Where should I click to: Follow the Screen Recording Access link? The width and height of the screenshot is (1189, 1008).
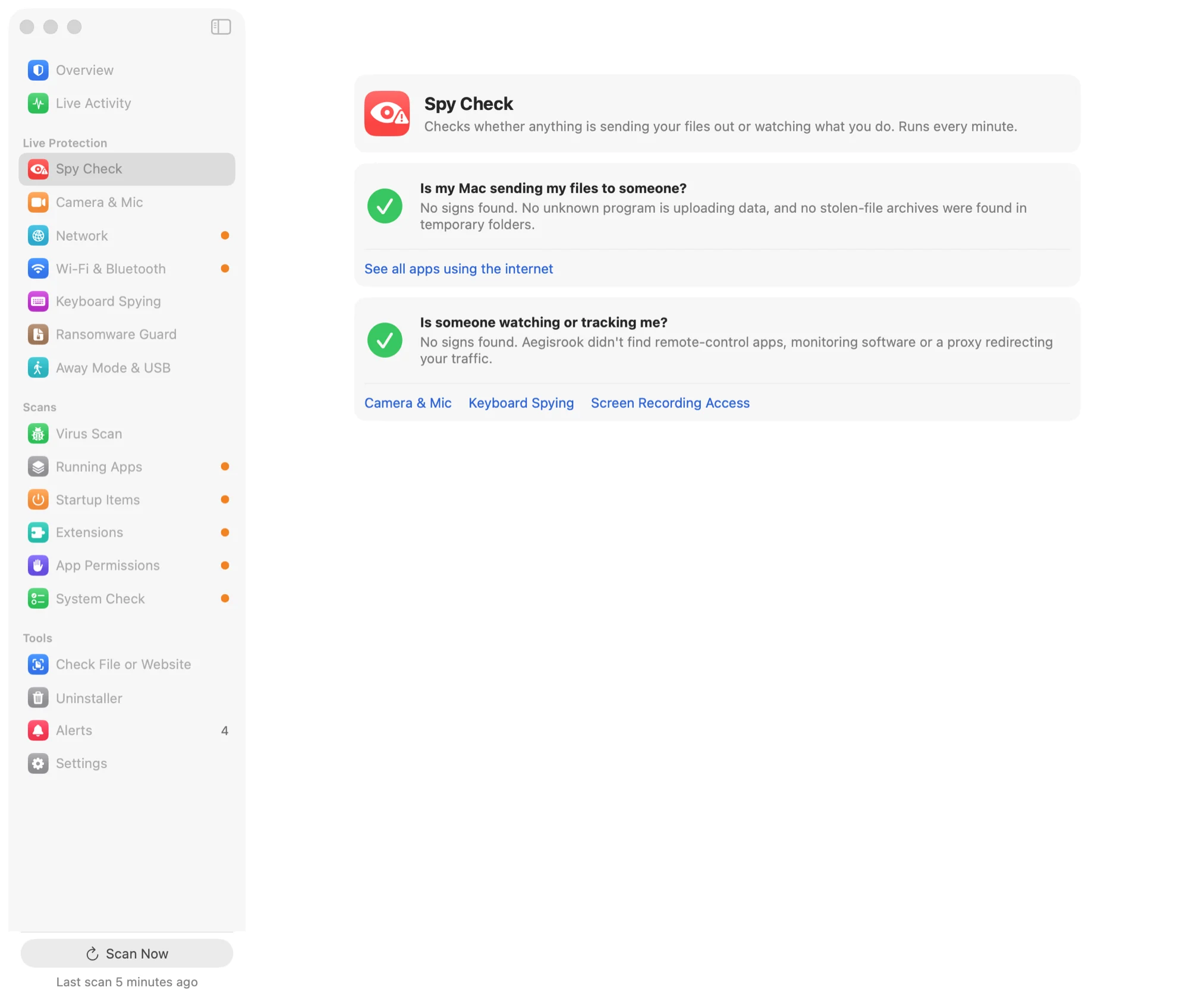pos(670,403)
